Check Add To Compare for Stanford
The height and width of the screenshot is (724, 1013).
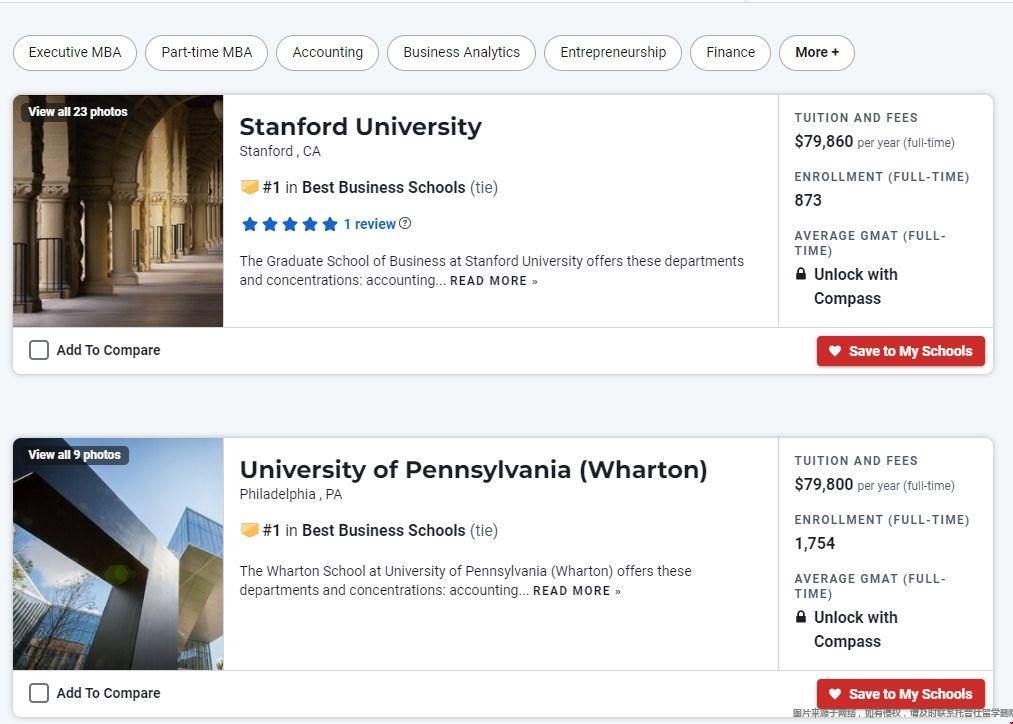point(39,350)
